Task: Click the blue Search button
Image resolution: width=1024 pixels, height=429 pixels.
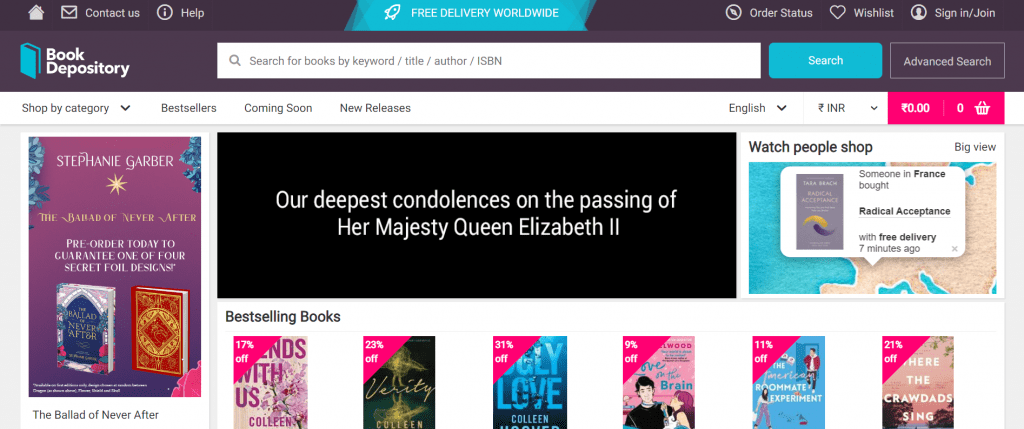Action: (x=825, y=61)
